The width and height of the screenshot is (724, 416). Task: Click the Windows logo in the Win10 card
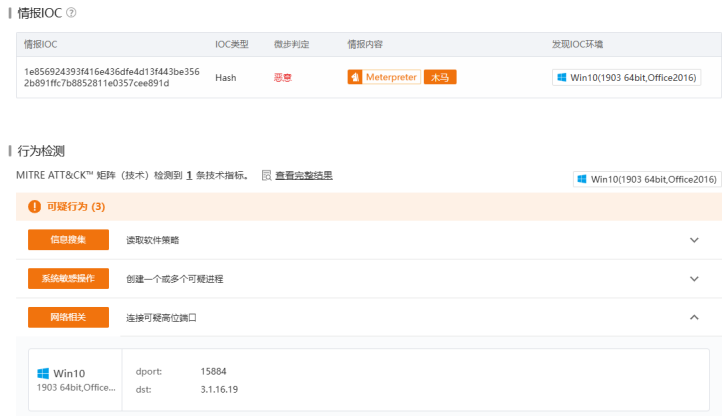[43, 373]
